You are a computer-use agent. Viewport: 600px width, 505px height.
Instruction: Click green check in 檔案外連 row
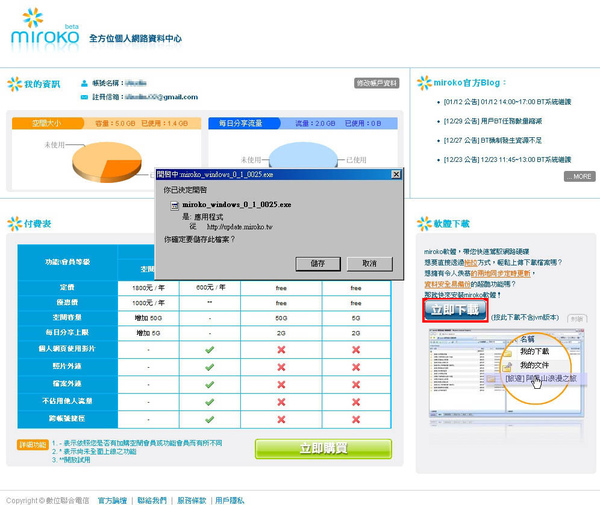click(x=209, y=384)
